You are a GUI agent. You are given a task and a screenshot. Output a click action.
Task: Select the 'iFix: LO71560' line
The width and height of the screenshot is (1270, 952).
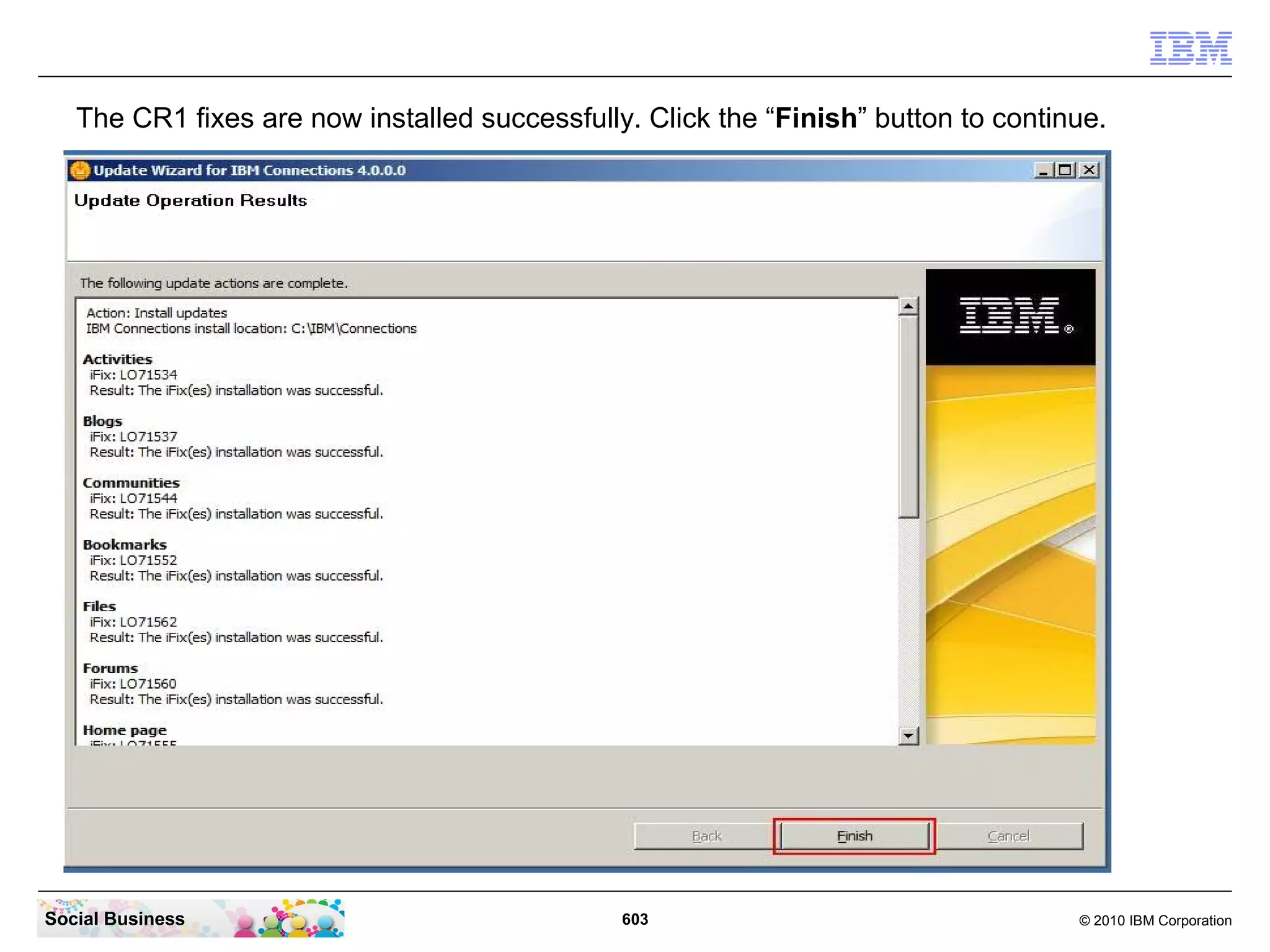click(x=133, y=684)
